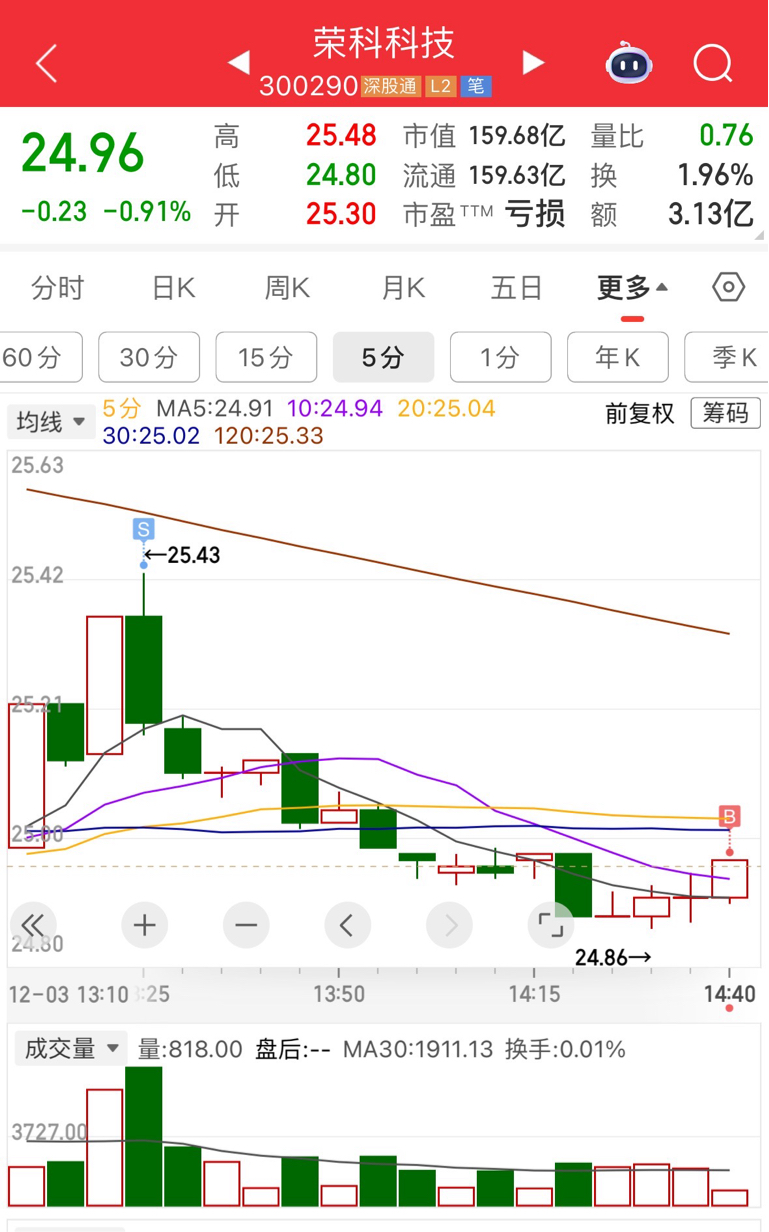Tap stock code 300290

click(308, 87)
